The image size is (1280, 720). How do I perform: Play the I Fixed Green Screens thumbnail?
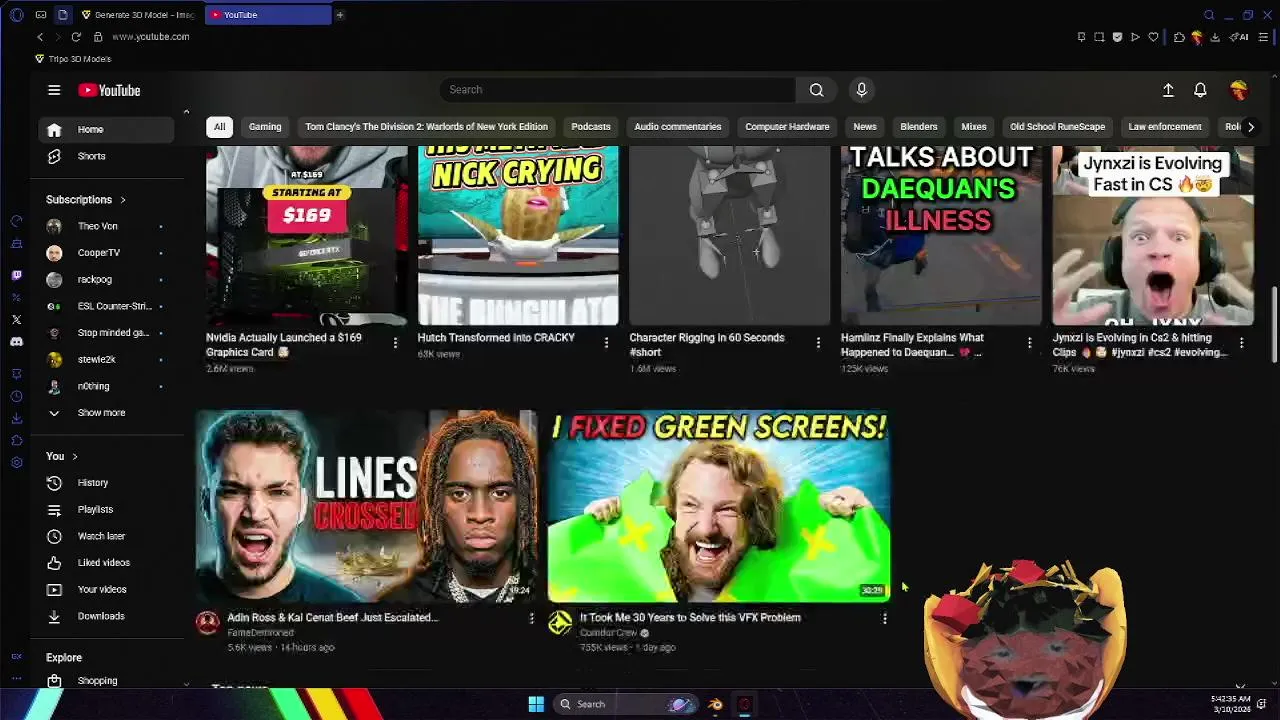(x=719, y=506)
